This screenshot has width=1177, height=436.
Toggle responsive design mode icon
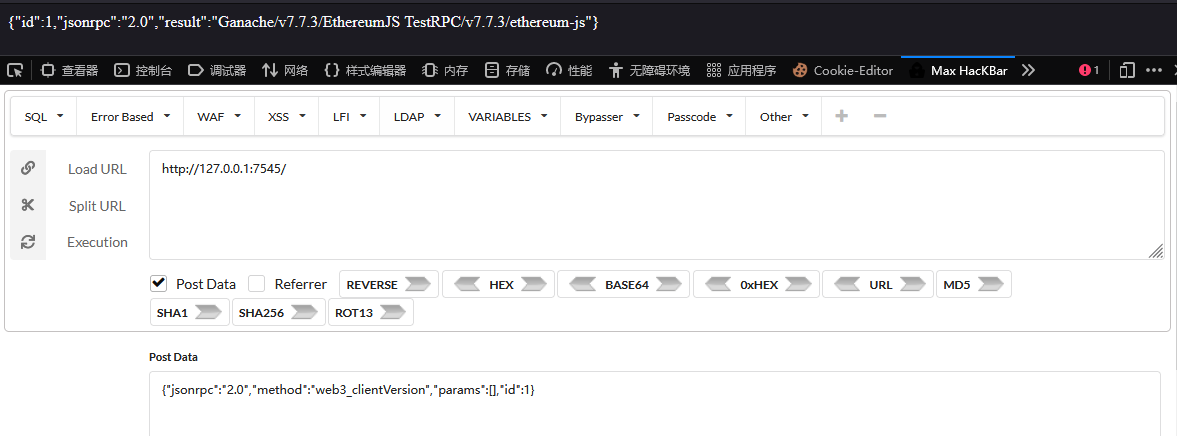(x=1127, y=71)
